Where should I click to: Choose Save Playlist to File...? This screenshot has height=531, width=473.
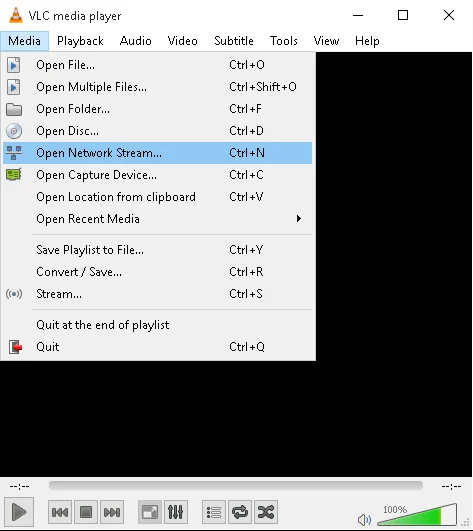tap(157, 250)
